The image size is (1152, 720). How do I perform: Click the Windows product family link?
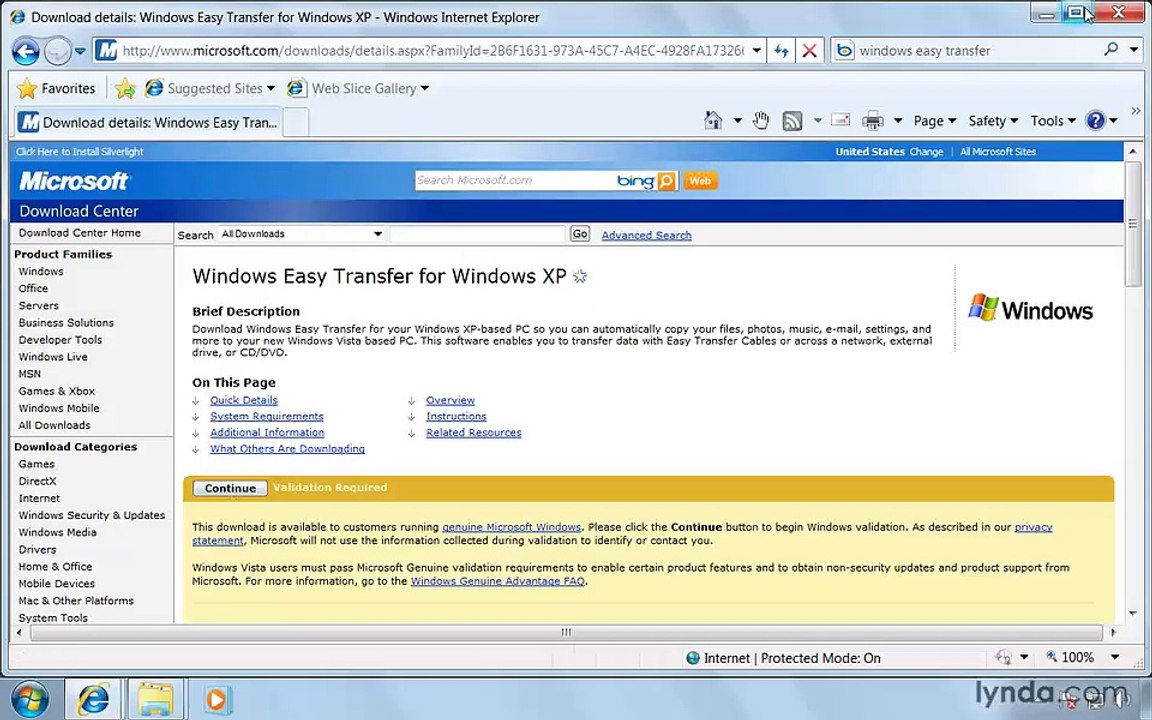(41, 271)
